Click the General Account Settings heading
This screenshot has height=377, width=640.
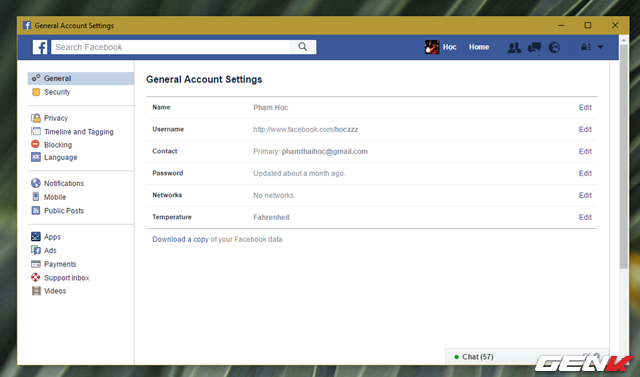point(204,80)
